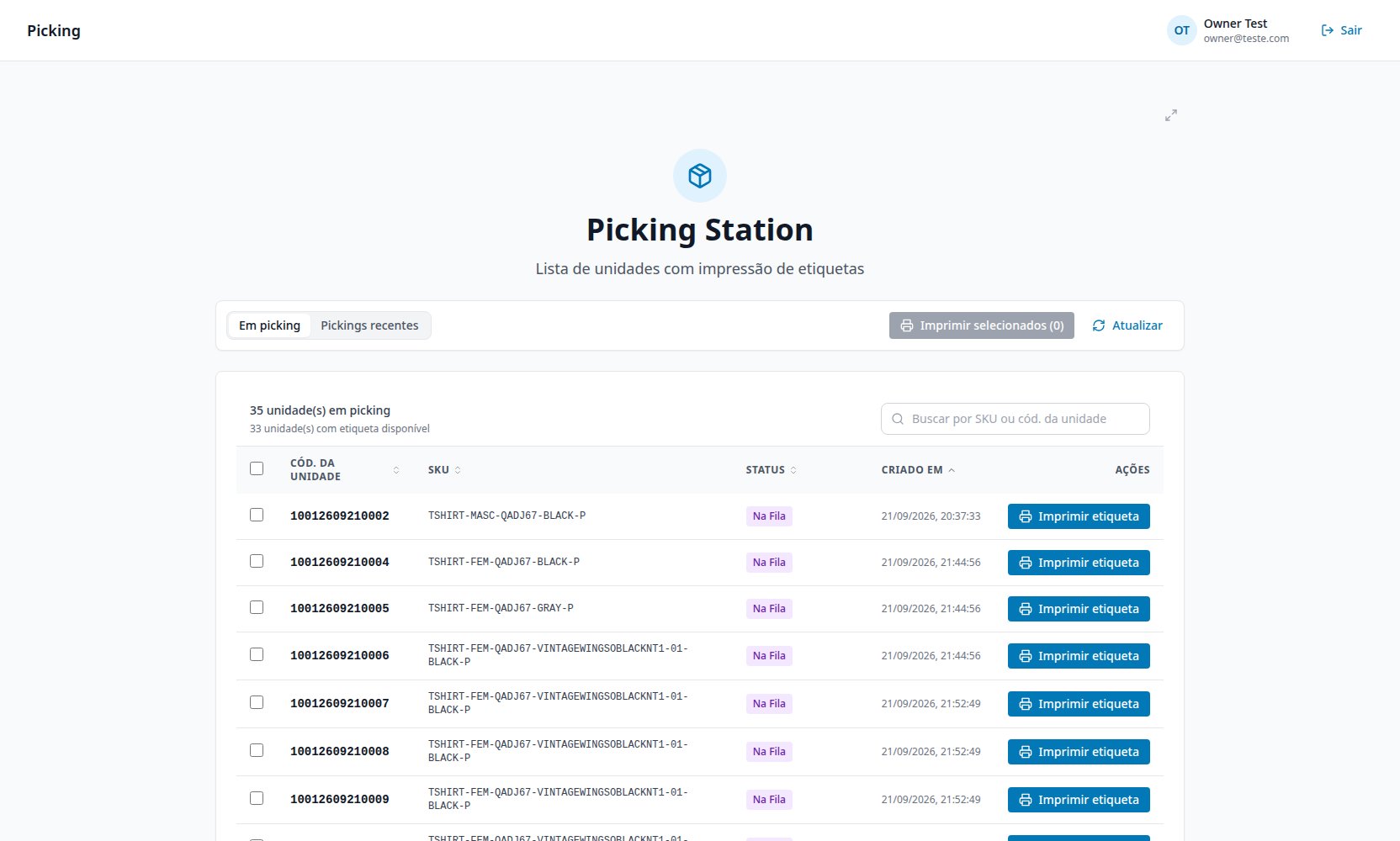The width and height of the screenshot is (1400, 841).
Task: Click the Atualizar button
Action: (x=1127, y=325)
